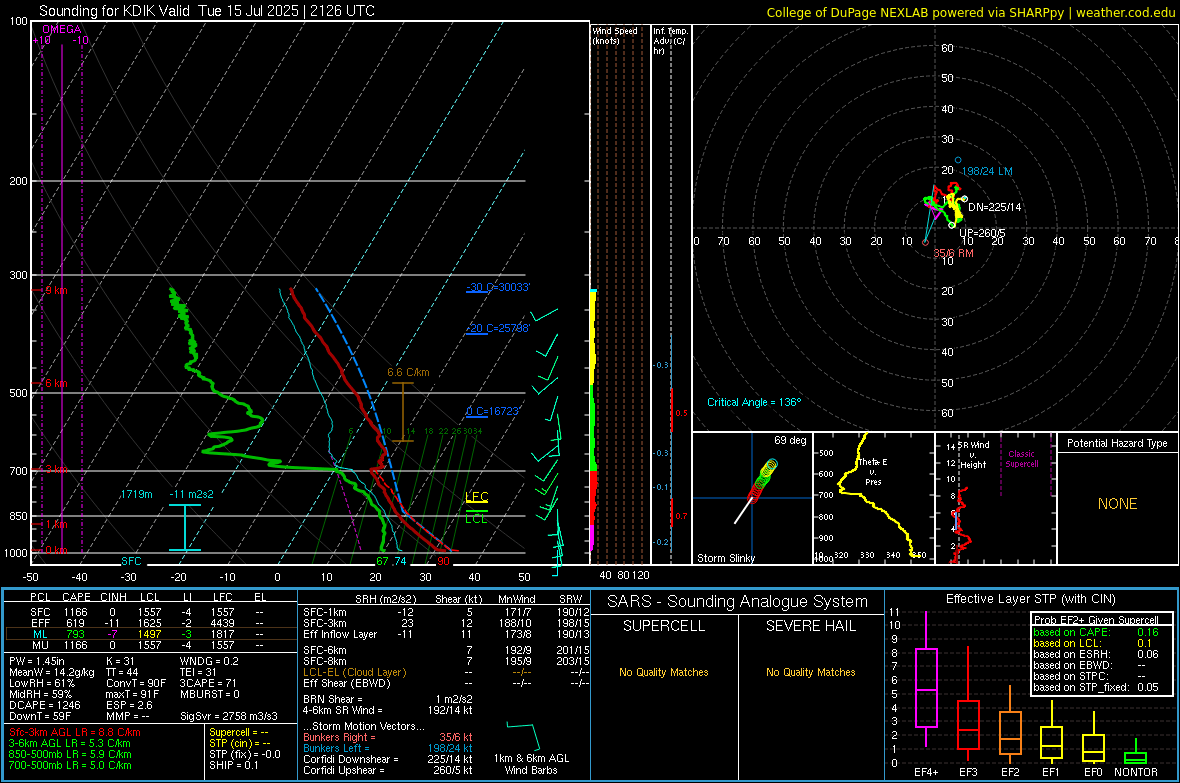Click the WNDG = 0.2 value

click(x=209, y=661)
